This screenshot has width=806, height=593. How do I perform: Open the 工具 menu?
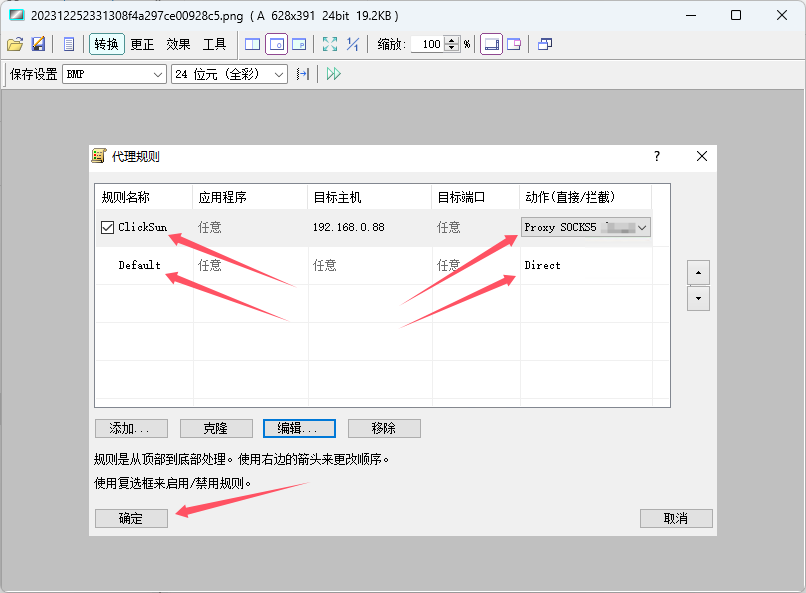click(x=214, y=44)
